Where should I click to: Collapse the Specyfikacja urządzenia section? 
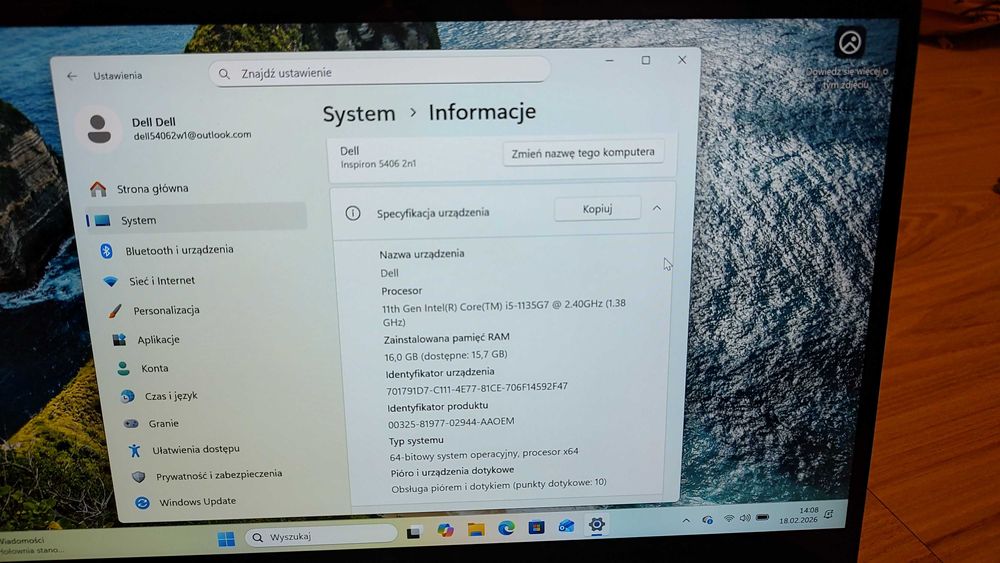[x=656, y=208]
